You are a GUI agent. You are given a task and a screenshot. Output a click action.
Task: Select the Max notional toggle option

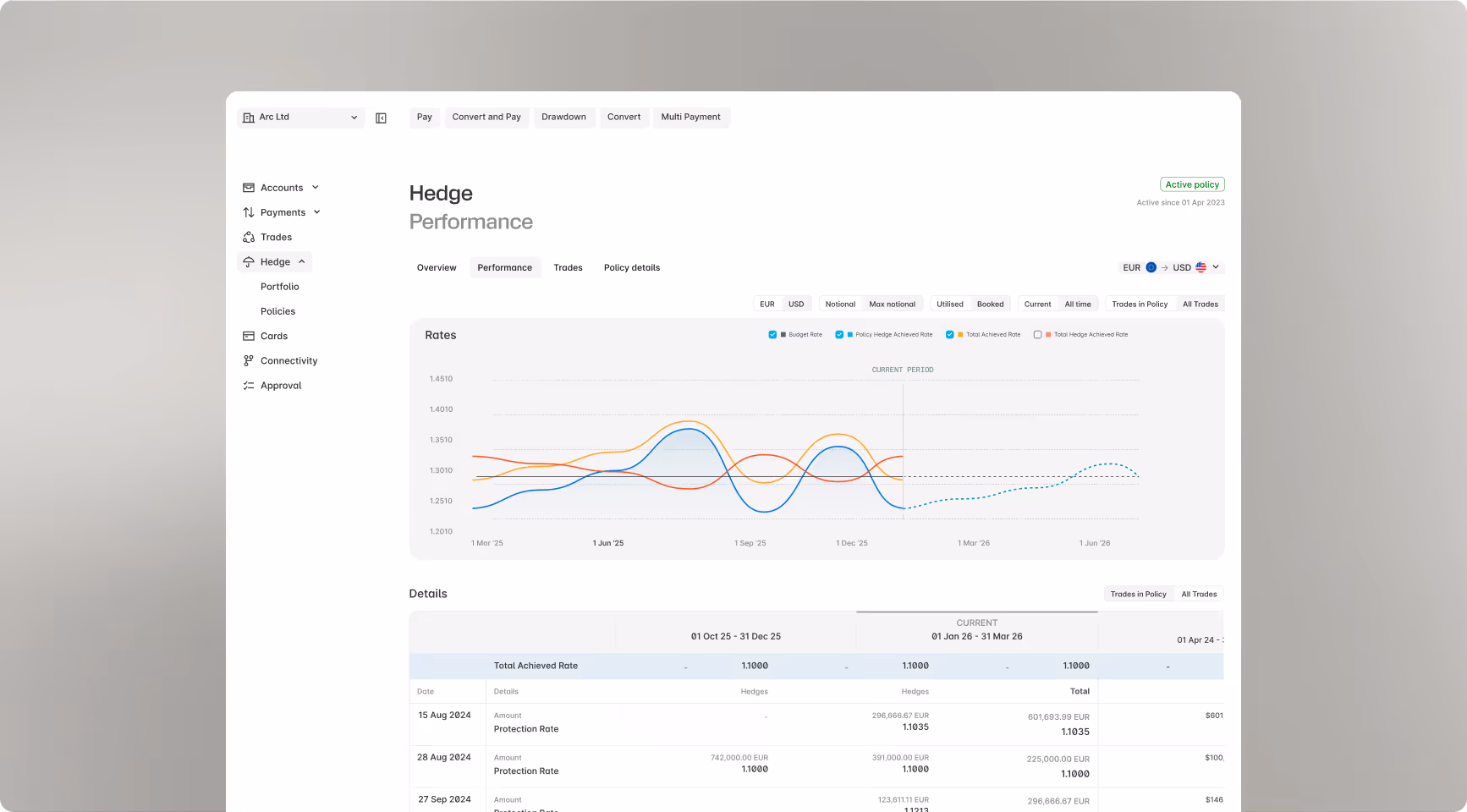coord(892,304)
